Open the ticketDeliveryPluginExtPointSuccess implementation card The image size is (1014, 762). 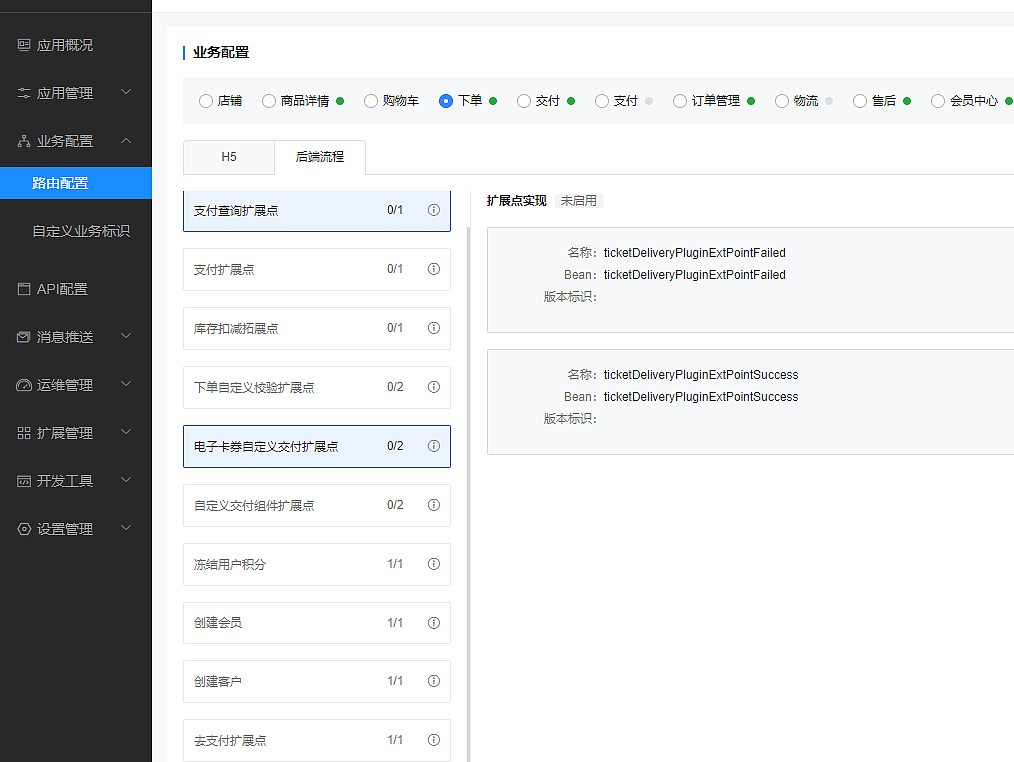coord(750,401)
